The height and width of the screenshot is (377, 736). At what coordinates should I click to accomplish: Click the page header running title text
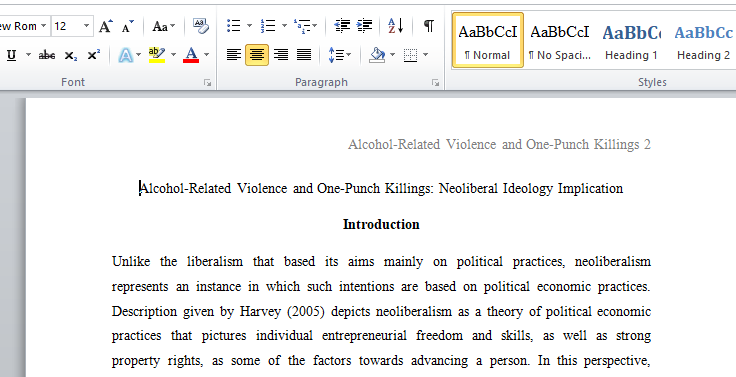pos(499,145)
